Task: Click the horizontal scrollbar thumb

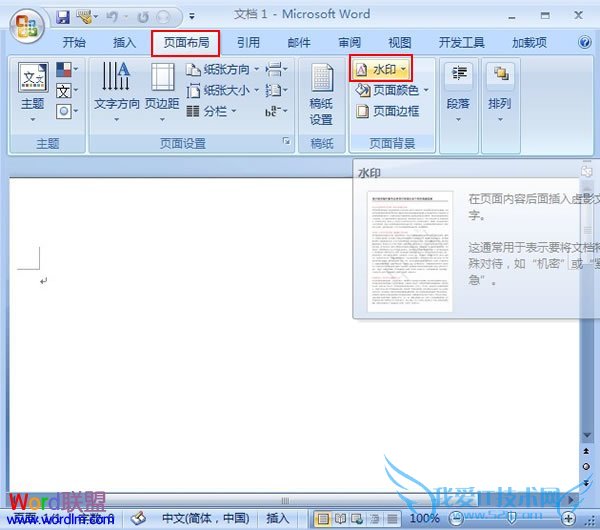Action: [285, 501]
